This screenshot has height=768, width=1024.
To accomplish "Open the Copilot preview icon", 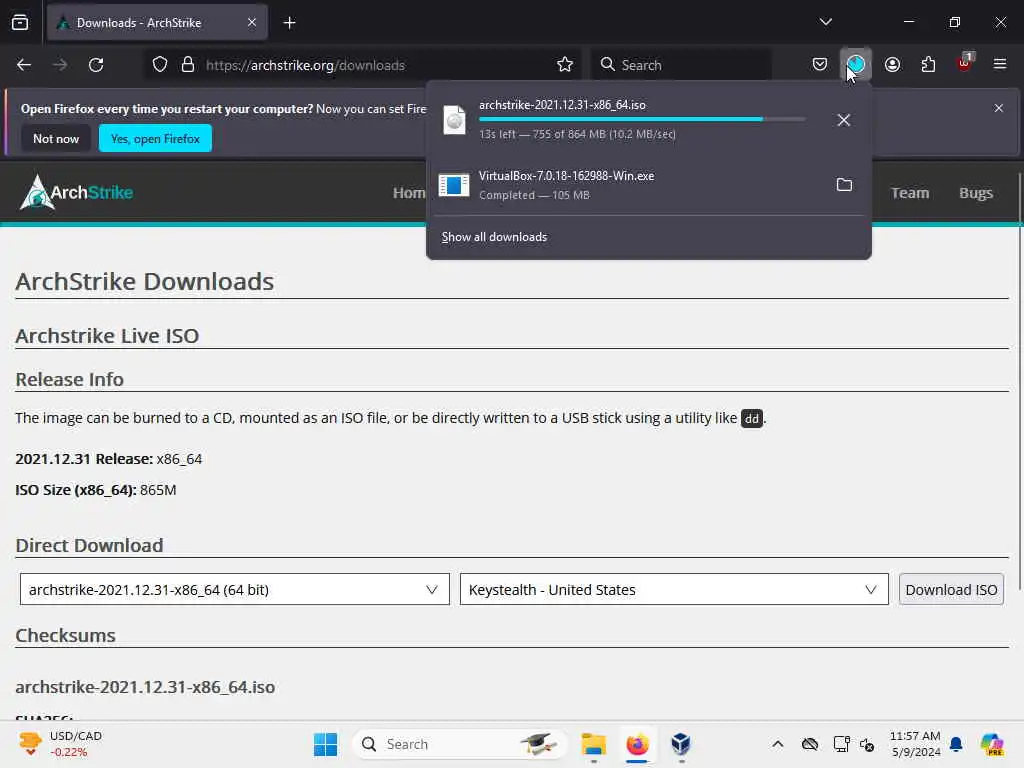I will tap(991, 744).
